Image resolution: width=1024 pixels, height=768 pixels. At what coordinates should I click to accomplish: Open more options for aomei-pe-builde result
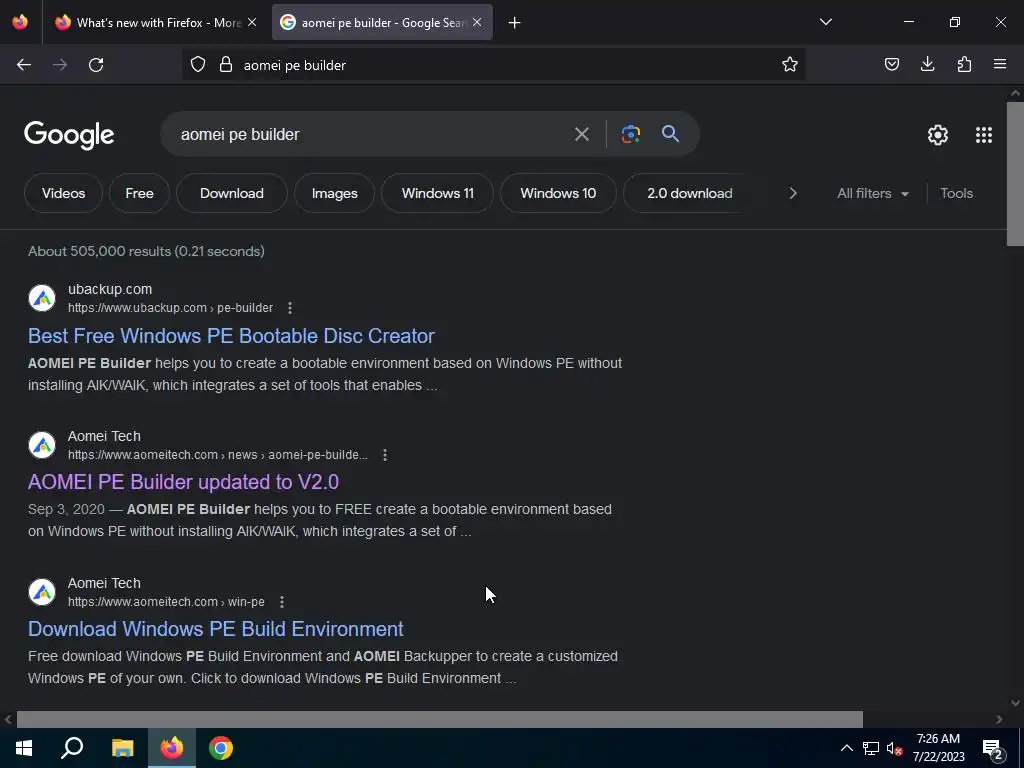(385, 455)
